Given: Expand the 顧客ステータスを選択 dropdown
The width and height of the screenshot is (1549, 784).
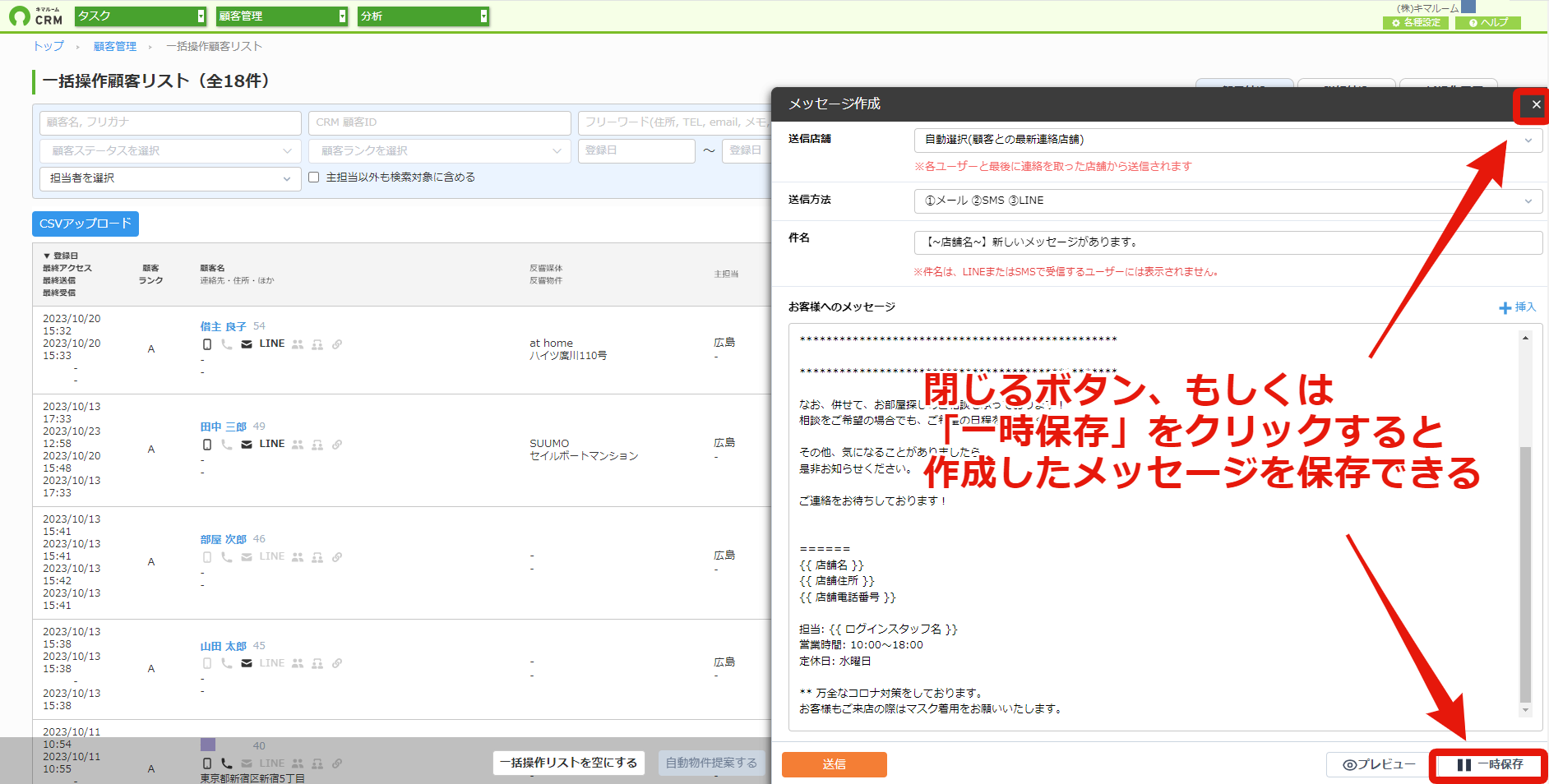Looking at the screenshot, I should click(x=170, y=151).
